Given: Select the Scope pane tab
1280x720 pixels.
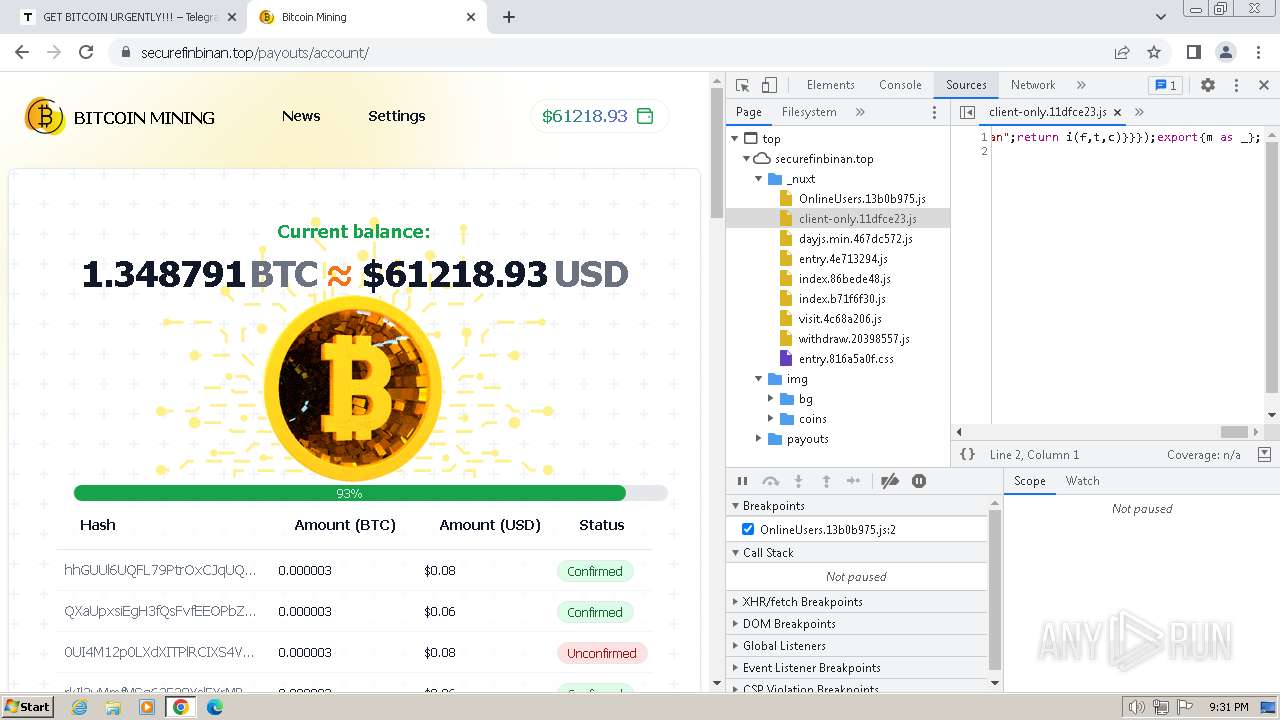Looking at the screenshot, I should (1029, 481).
